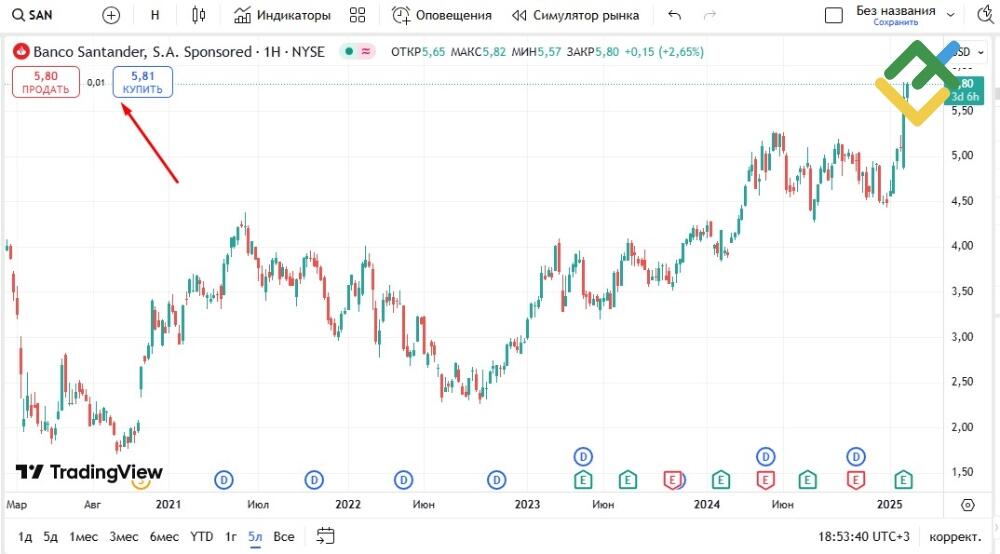Redo the chart action
Viewport: 1000px width, 554px height.
click(x=710, y=15)
